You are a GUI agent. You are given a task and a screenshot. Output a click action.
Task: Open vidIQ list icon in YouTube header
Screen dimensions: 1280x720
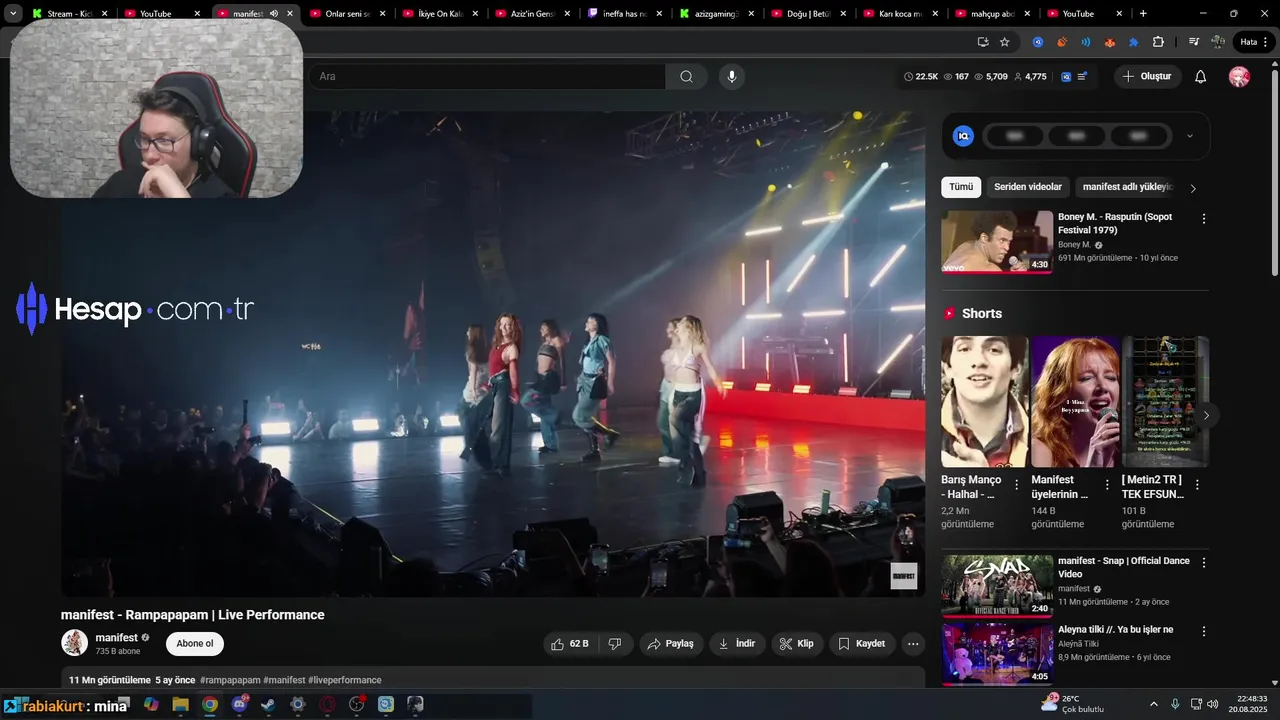(x=1082, y=77)
